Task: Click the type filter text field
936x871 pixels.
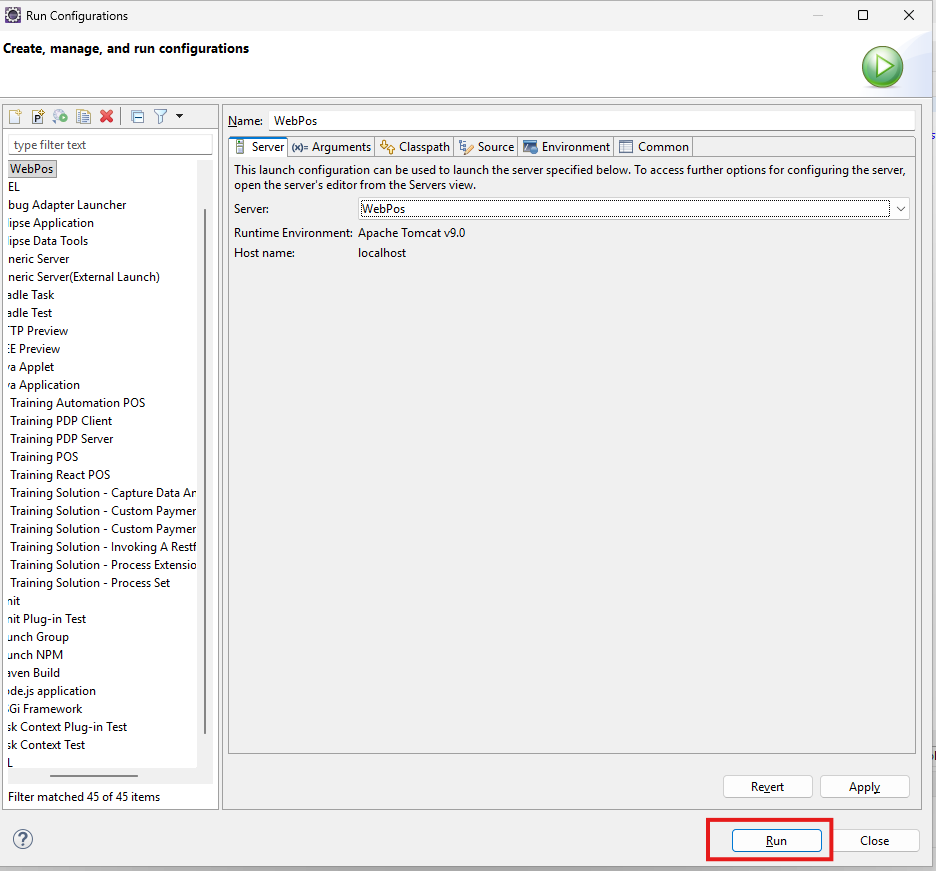Action: 110,145
